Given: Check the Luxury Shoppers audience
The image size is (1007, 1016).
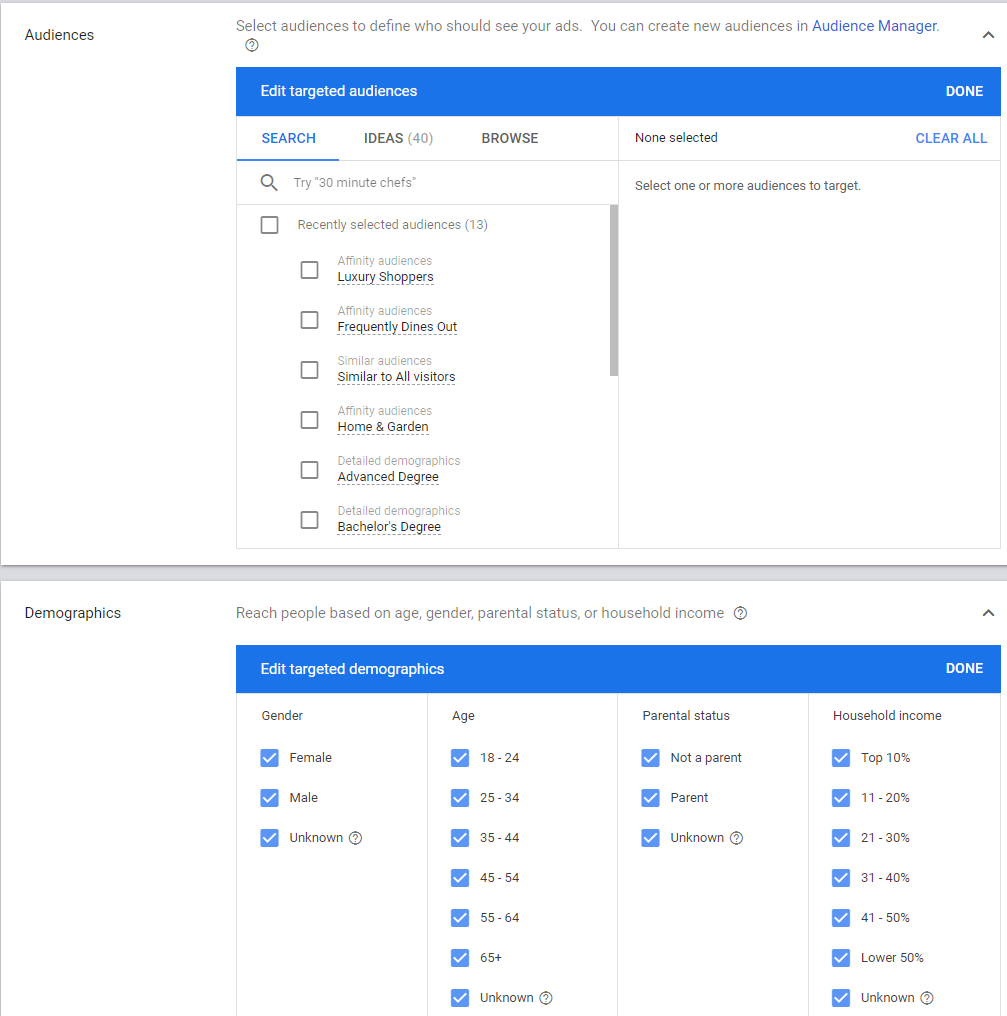Looking at the screenshot, I should tap(310, 270).
